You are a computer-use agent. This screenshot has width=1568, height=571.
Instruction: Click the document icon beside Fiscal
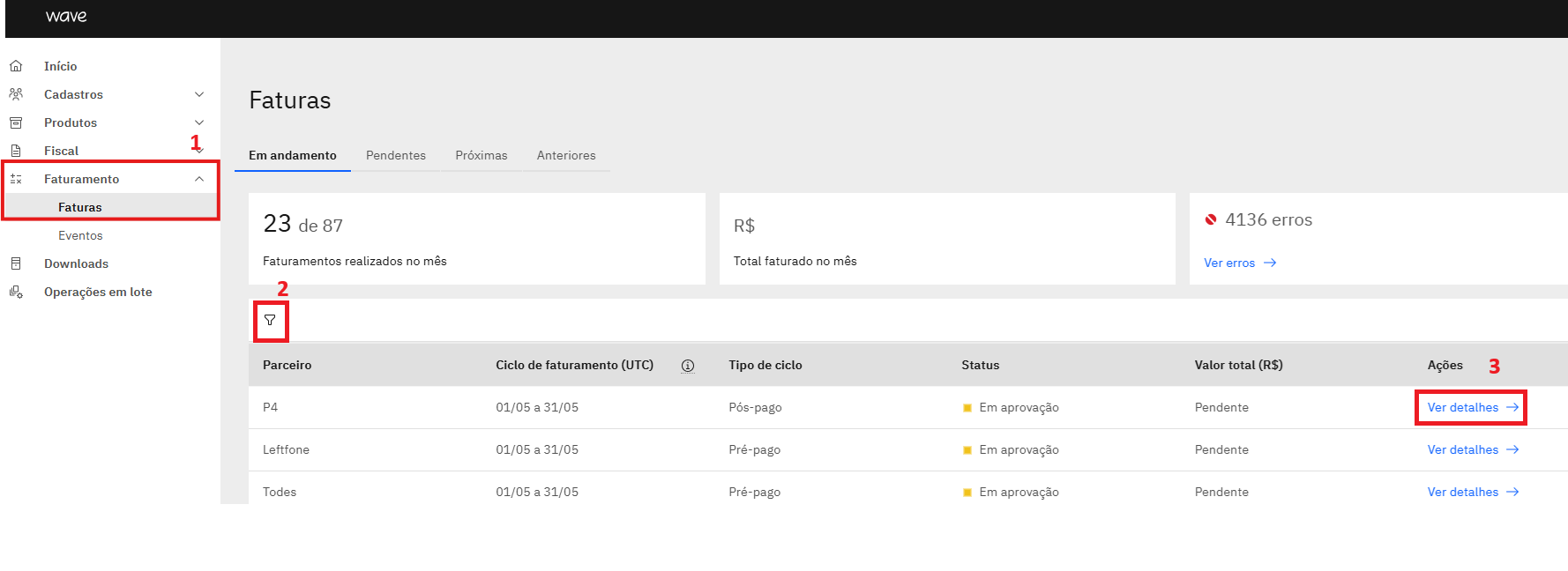point(16,151)
